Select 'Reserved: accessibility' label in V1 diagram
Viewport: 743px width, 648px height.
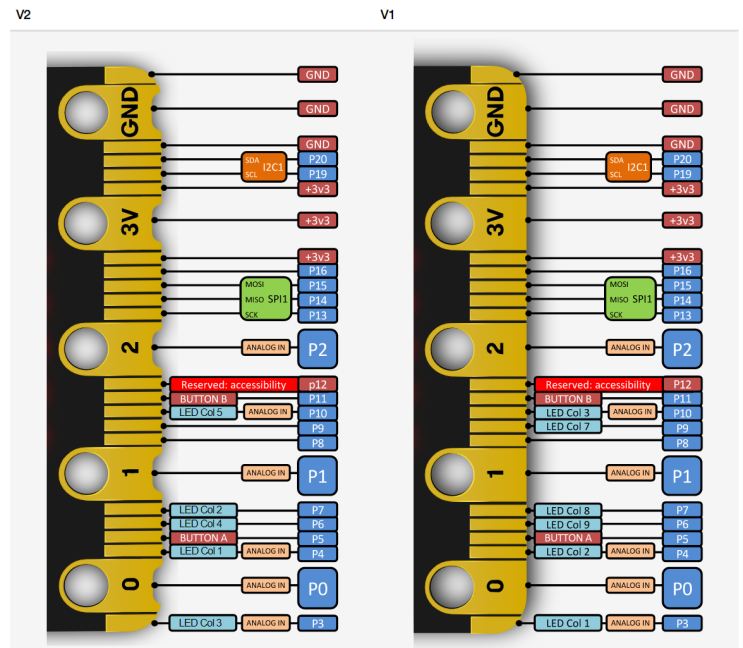(598, 385)
